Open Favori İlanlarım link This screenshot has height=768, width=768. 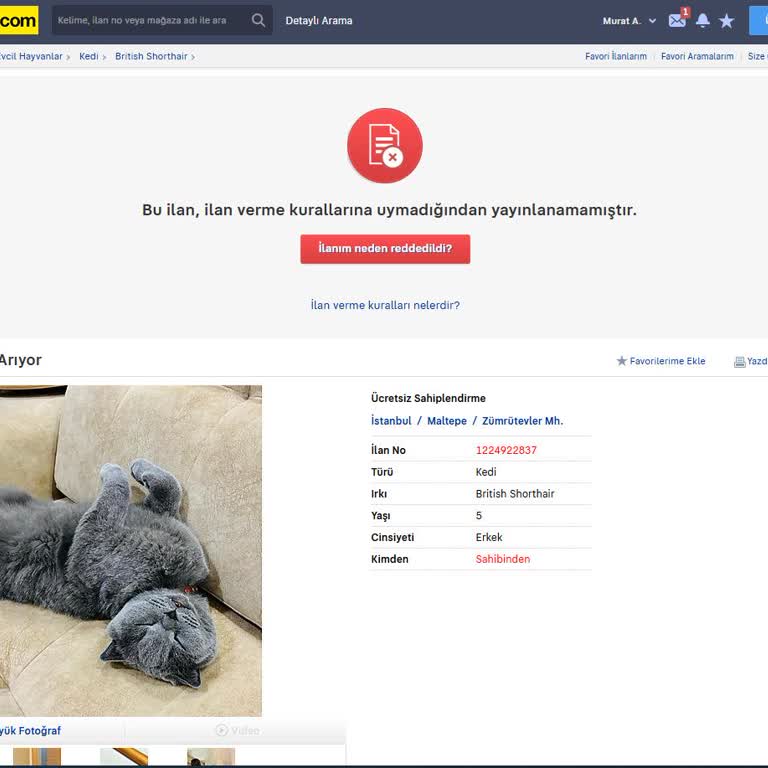tap(616, 56)
